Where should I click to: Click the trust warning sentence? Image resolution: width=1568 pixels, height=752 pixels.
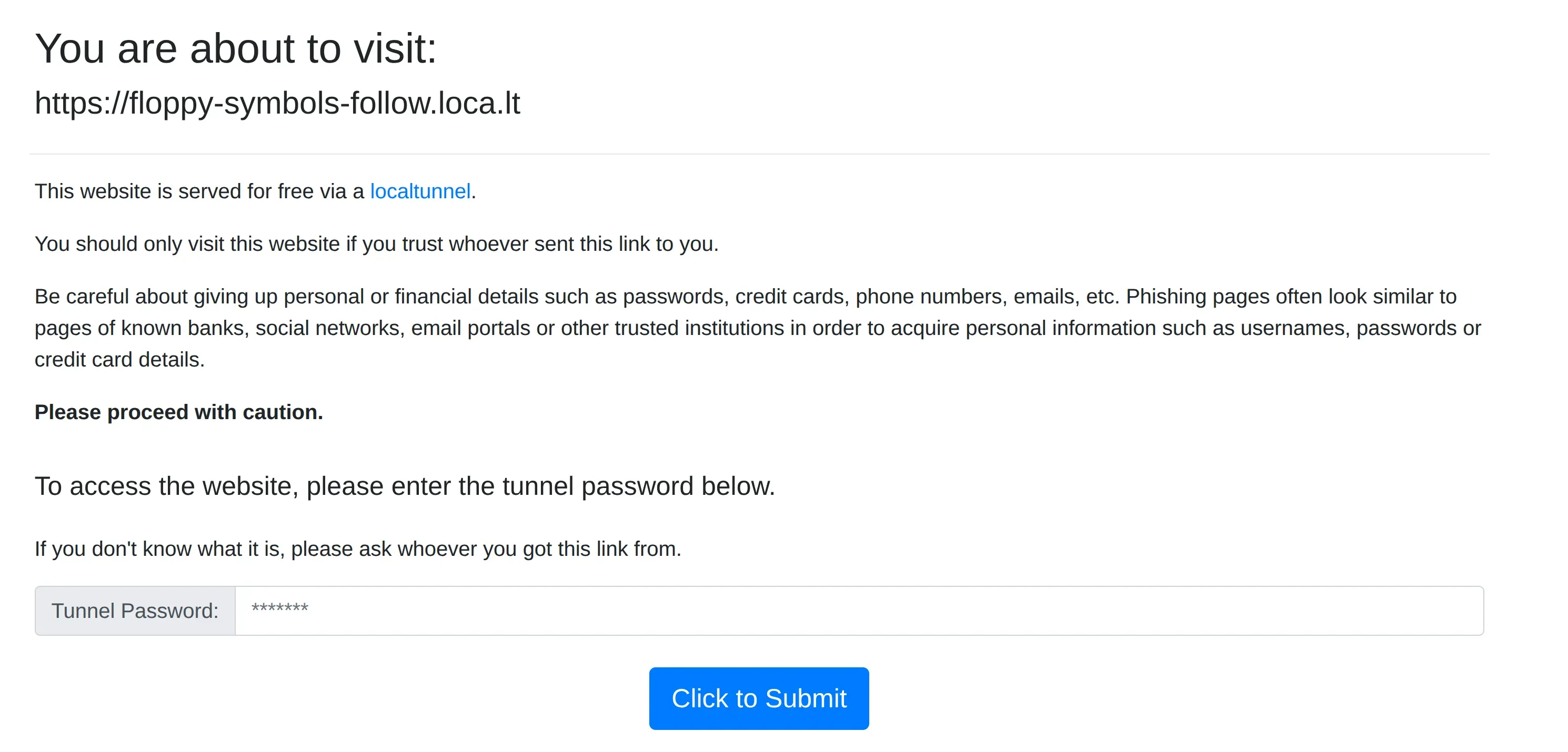376,244
